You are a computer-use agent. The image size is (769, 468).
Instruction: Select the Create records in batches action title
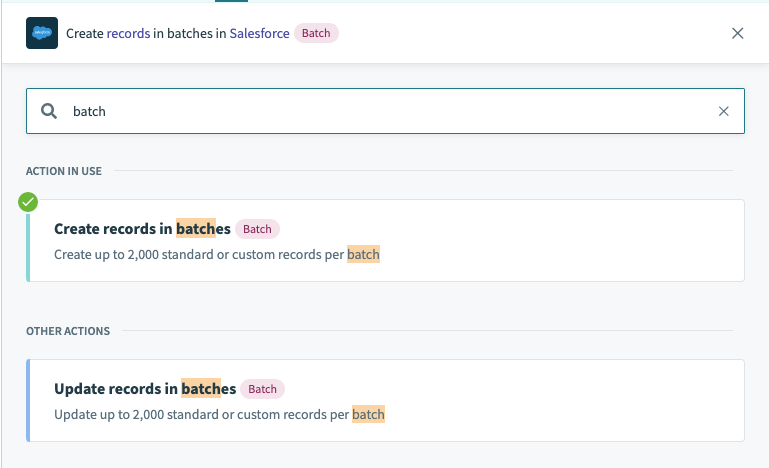[x=142, y=229]
